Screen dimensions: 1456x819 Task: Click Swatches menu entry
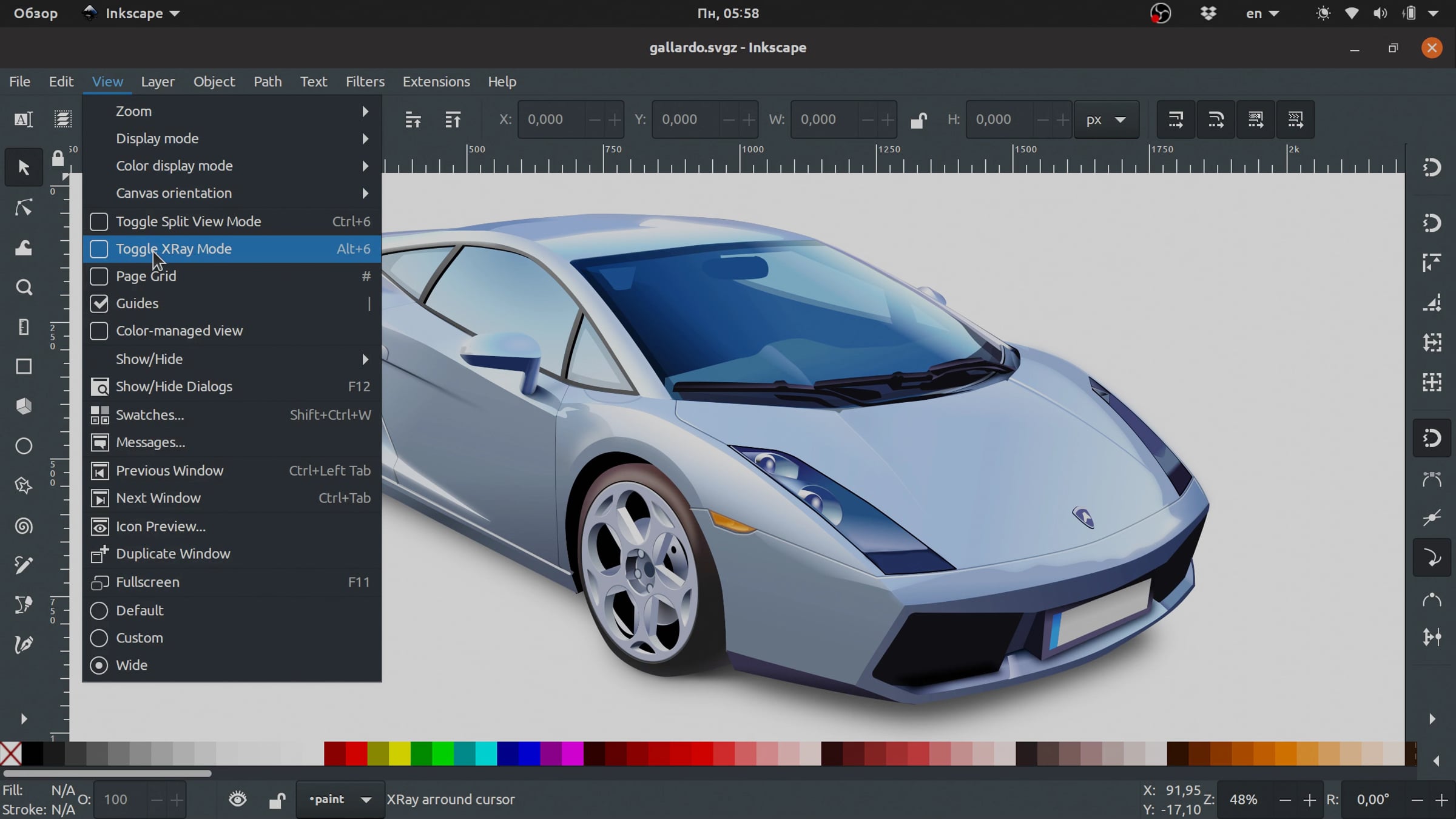[x=150, y=415]
